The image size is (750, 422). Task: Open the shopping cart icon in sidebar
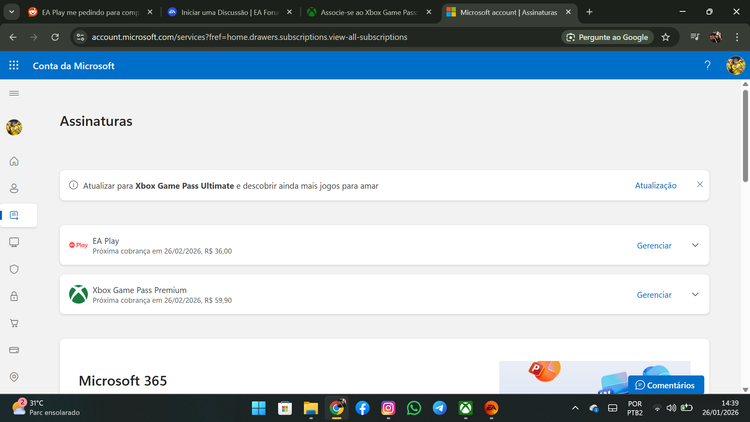(x=14, y=323)
